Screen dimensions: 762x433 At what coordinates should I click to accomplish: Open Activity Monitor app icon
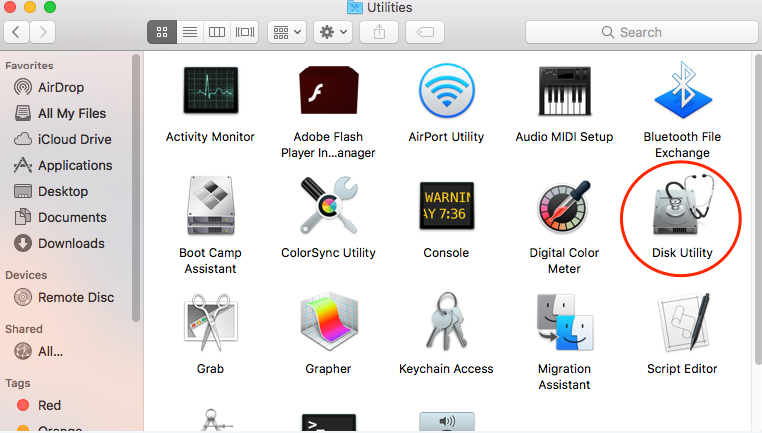click(210, 90)
